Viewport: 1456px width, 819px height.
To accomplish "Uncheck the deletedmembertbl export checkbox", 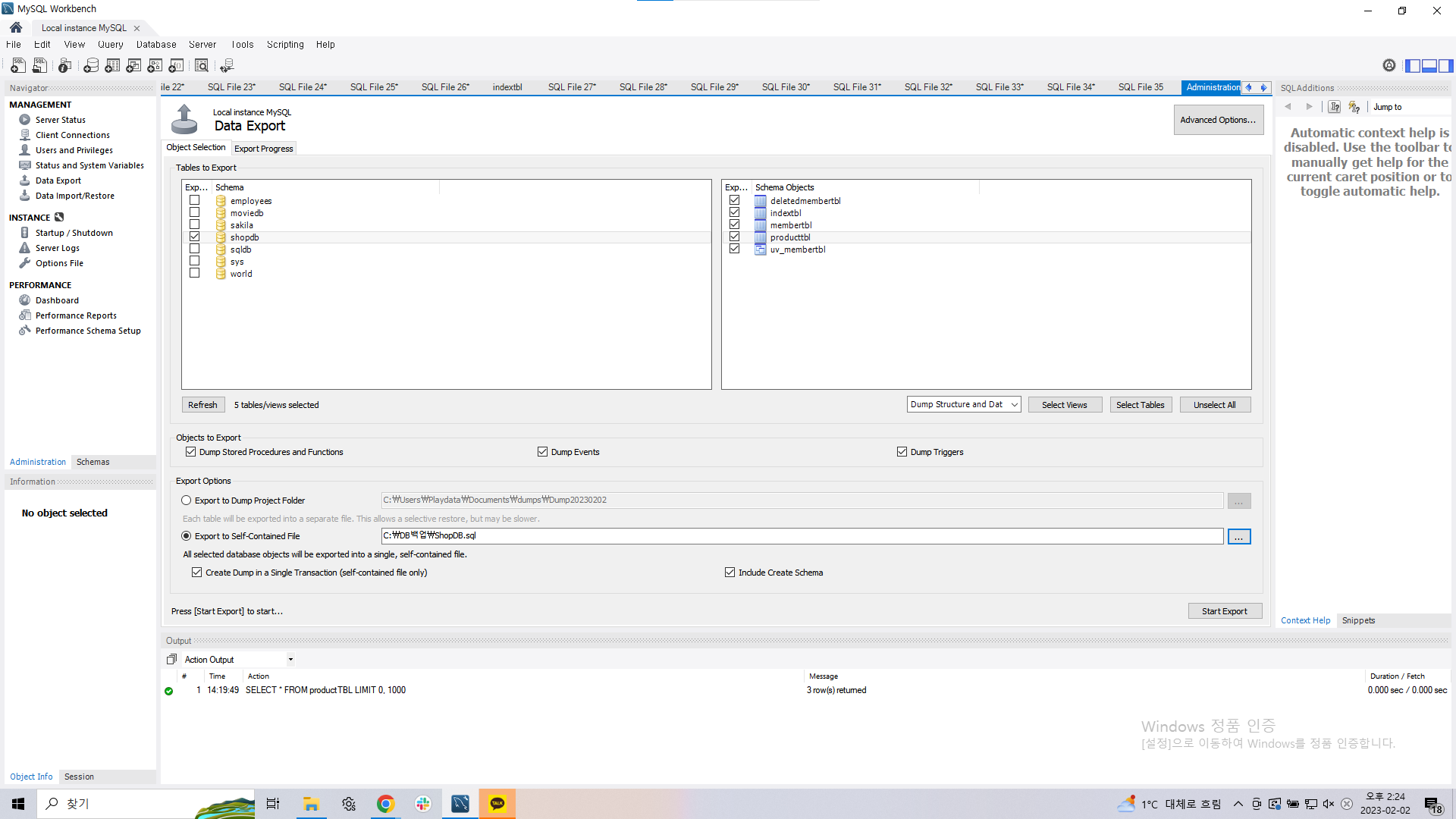I will pyautogui.click(x=735, y=200).
